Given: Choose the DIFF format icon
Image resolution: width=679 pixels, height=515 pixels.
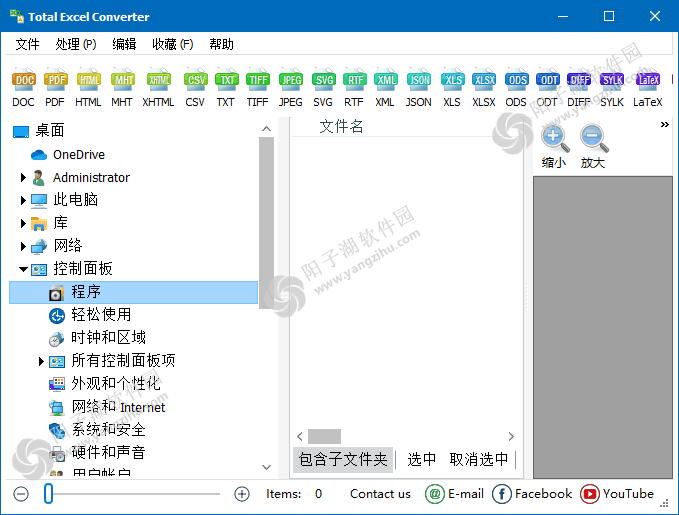Looking at the screenshot, I should 579,80.
